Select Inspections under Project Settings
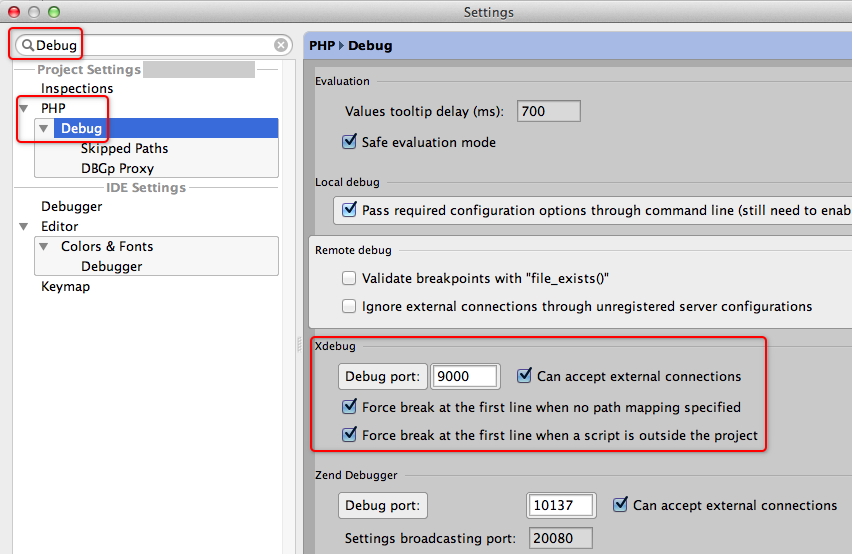 pyautogui.click(x=77, y=88)
